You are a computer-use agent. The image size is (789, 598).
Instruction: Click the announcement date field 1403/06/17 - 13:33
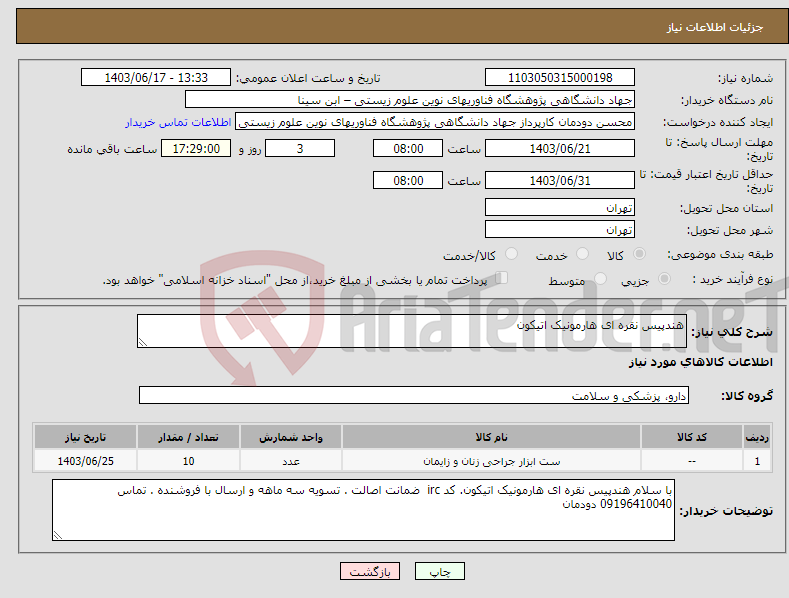click(156, 78)
